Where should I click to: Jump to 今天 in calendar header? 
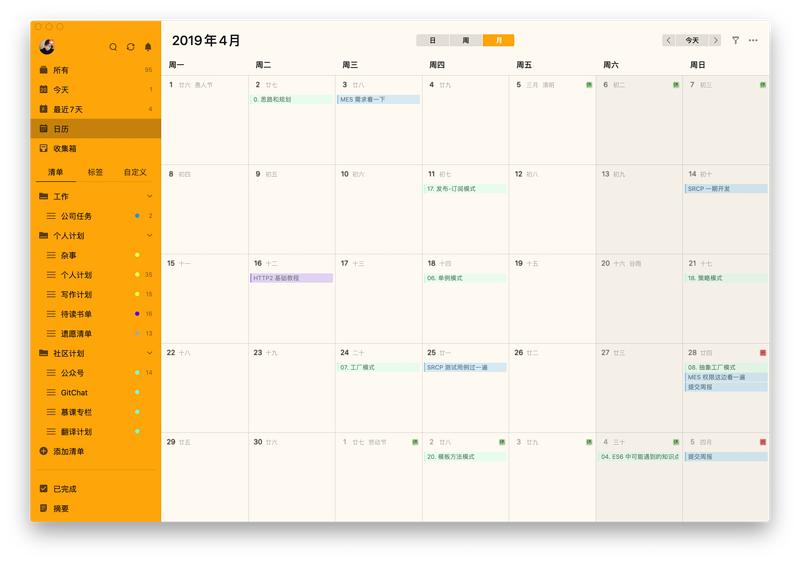(x=692, y=40)
